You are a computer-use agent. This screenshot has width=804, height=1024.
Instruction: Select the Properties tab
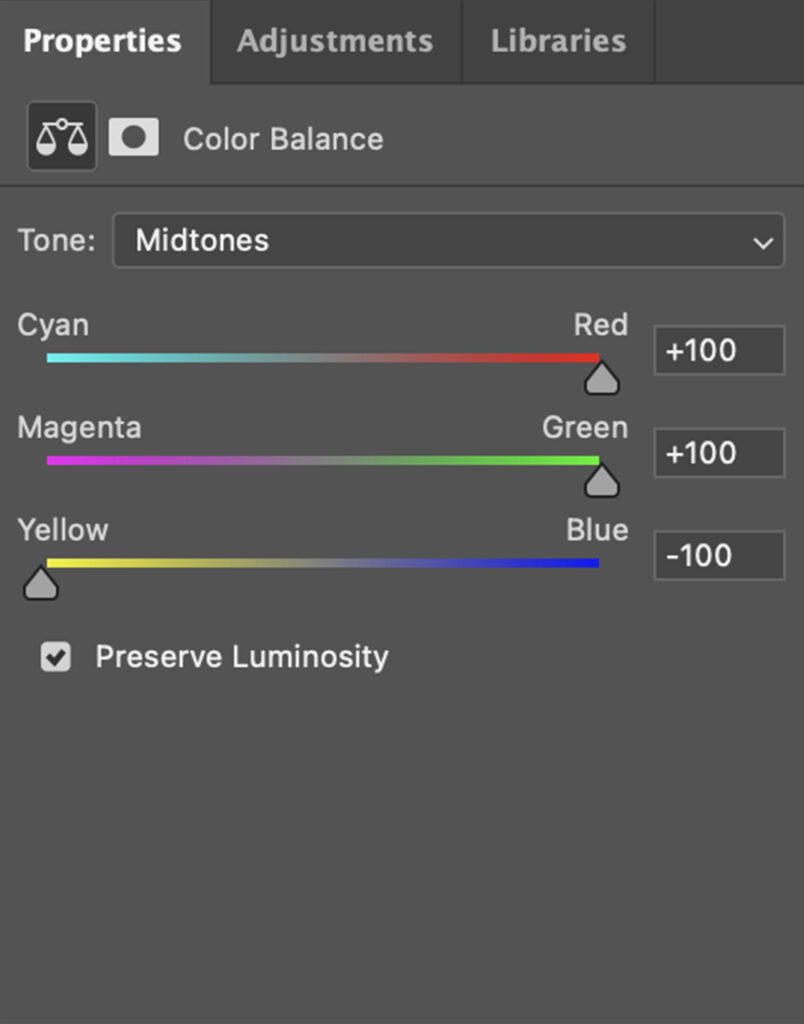(102, 41)
